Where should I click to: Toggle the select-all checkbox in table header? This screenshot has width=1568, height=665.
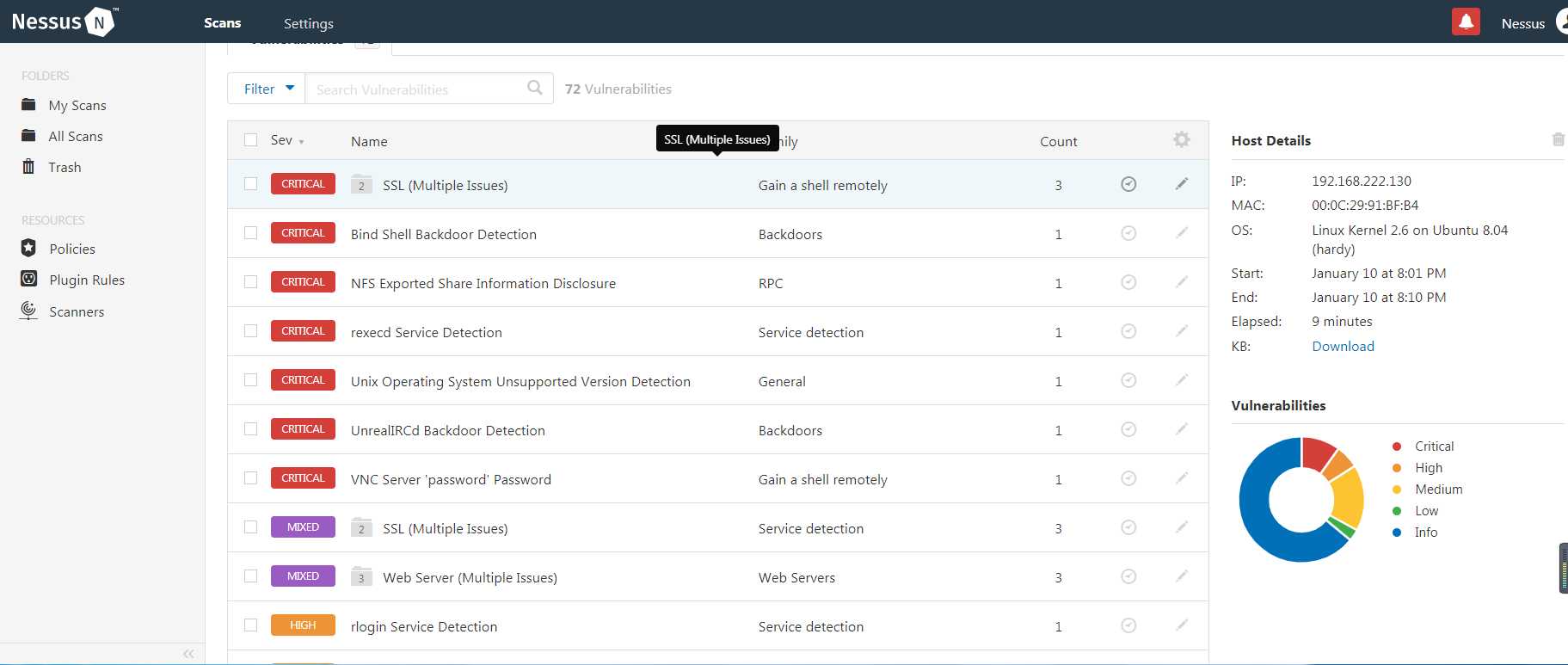[x=250, y=139]
